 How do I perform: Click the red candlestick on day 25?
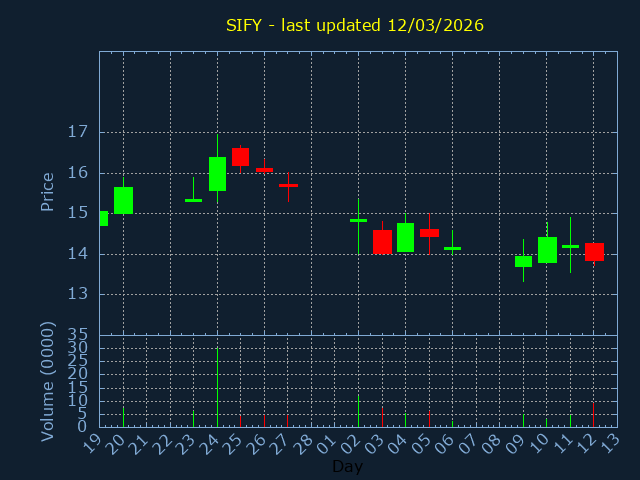tap(240, 157)
